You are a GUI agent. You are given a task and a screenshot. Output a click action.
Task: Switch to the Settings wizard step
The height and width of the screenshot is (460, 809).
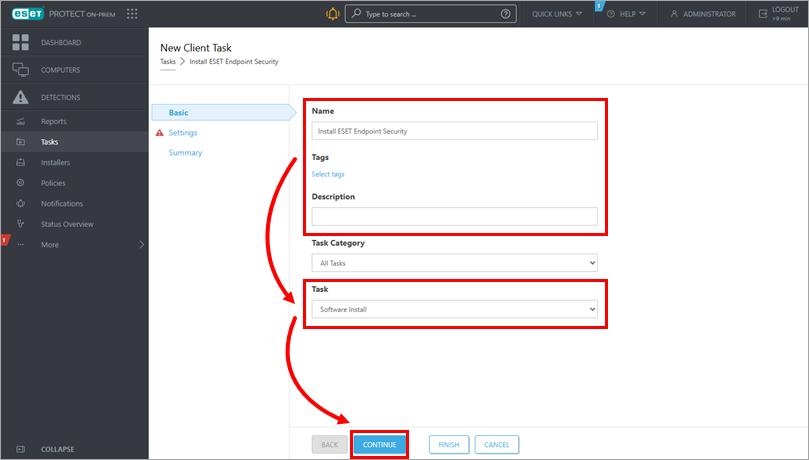tap(183, 133)
